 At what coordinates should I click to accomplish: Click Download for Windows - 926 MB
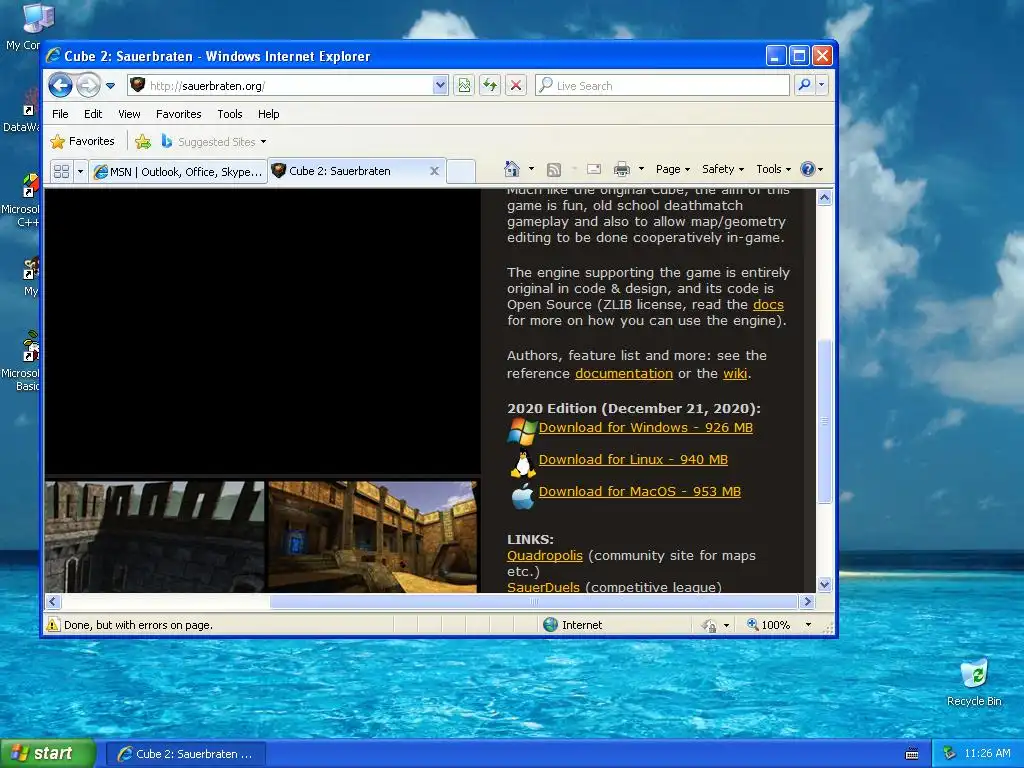[x=645, y=428]
